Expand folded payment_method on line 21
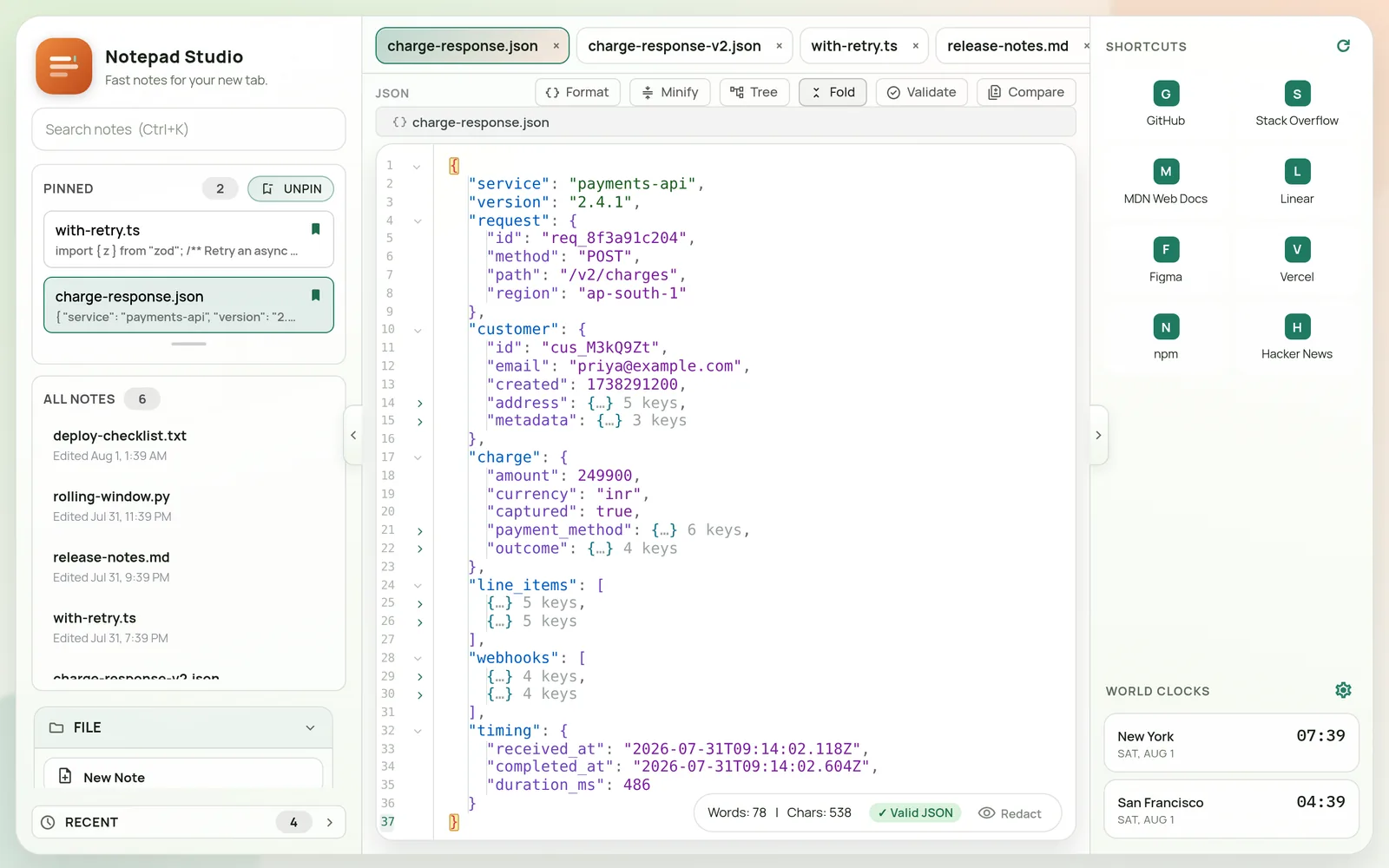This screenshot has width=1389, height=868. [x=420, y=531]
